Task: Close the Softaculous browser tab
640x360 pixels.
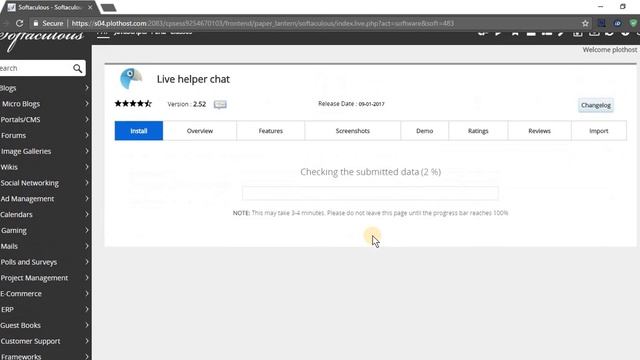Action: point(90,7)
